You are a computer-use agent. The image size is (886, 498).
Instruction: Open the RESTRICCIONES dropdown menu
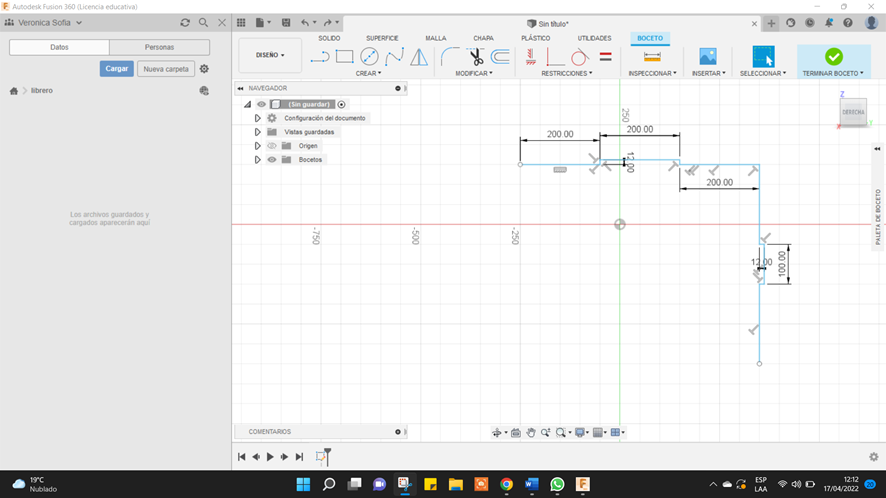point(567,73)
